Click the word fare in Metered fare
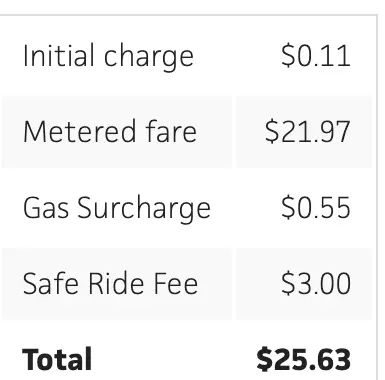385x380 pixels. 171,131
